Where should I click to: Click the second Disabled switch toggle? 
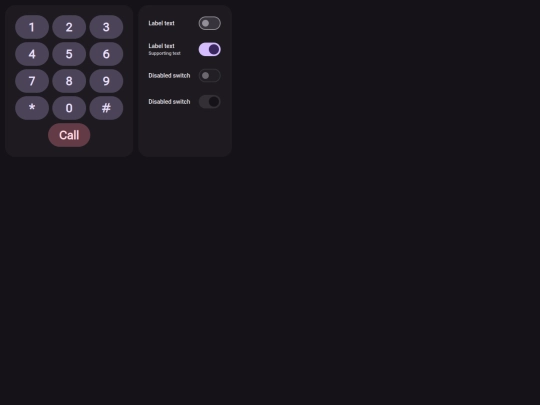(x=210, y=102)
